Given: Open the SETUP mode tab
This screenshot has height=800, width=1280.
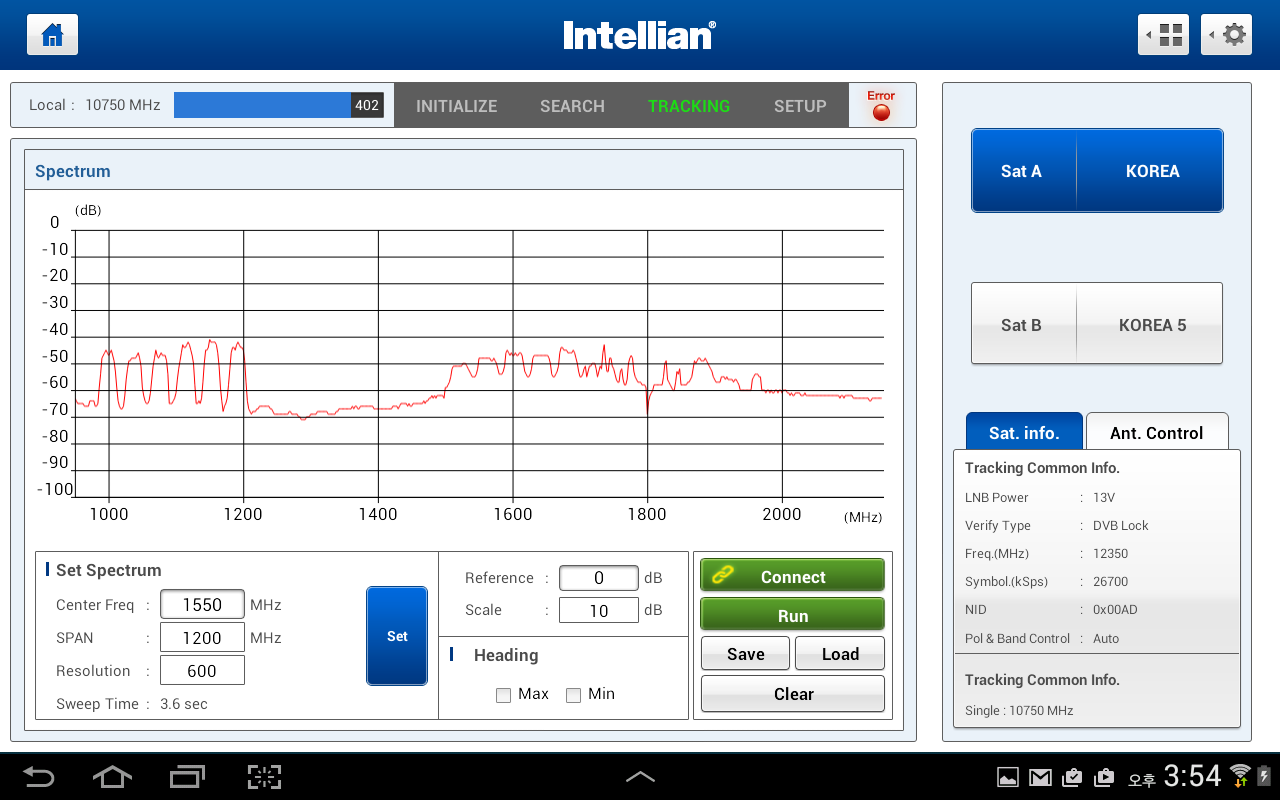Looking at the screenshot, I should point(800,106).
